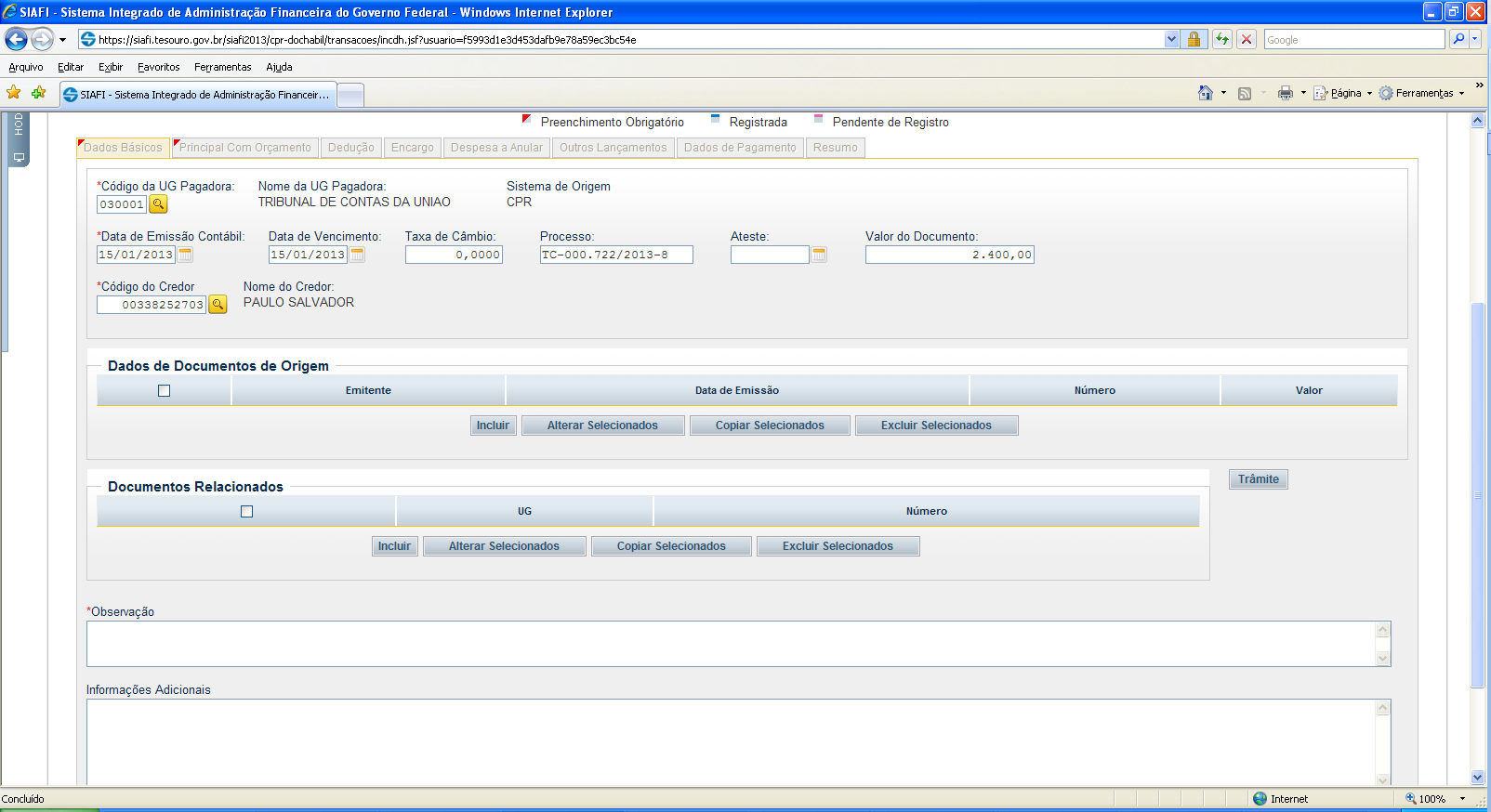Toggle select-all checkbox in Documentos Relacionados
The width and height of the screenshot is (1491, 812).
(247, 512)
